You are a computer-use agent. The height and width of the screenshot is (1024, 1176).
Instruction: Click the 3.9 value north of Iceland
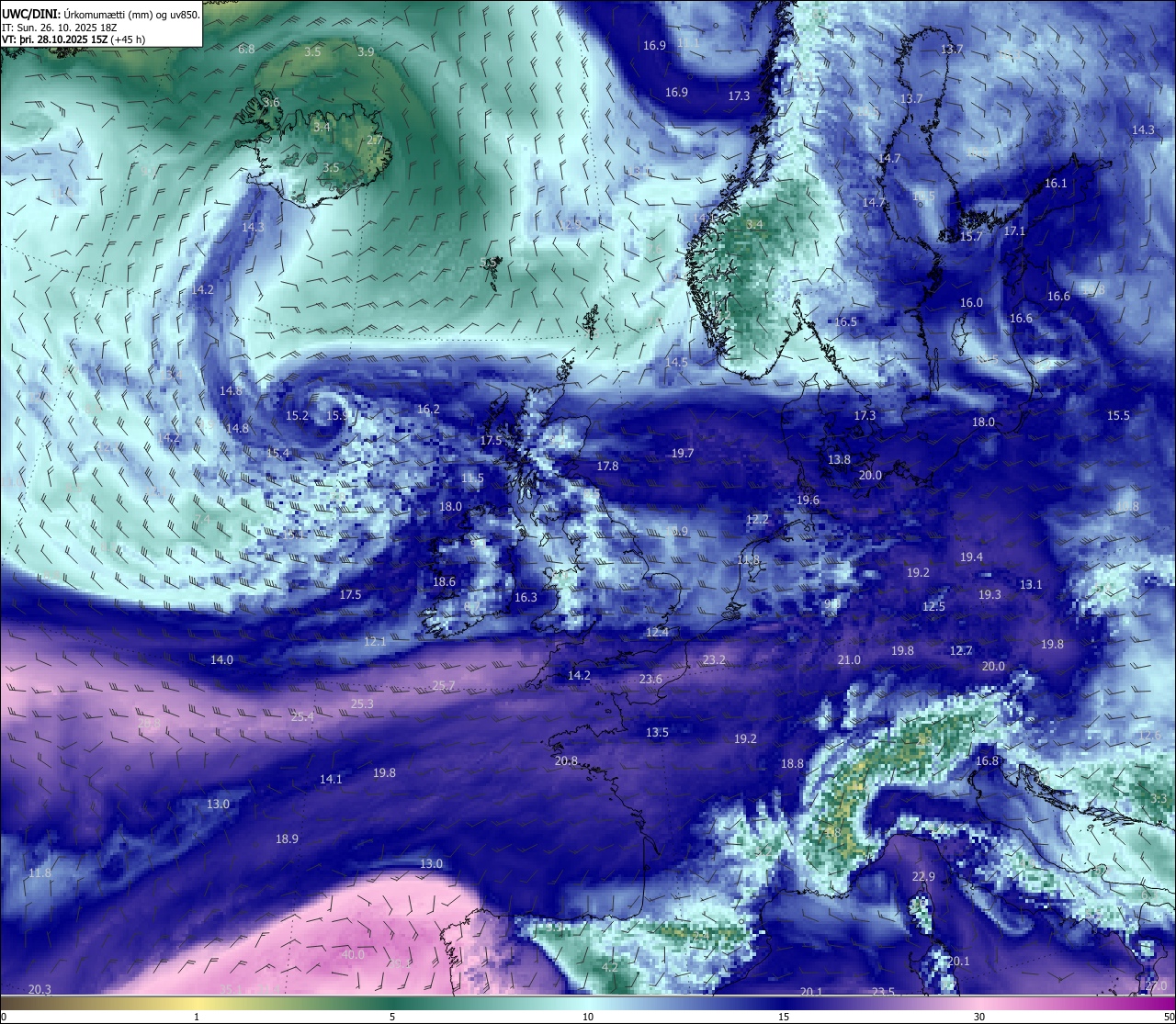[366, 52]
